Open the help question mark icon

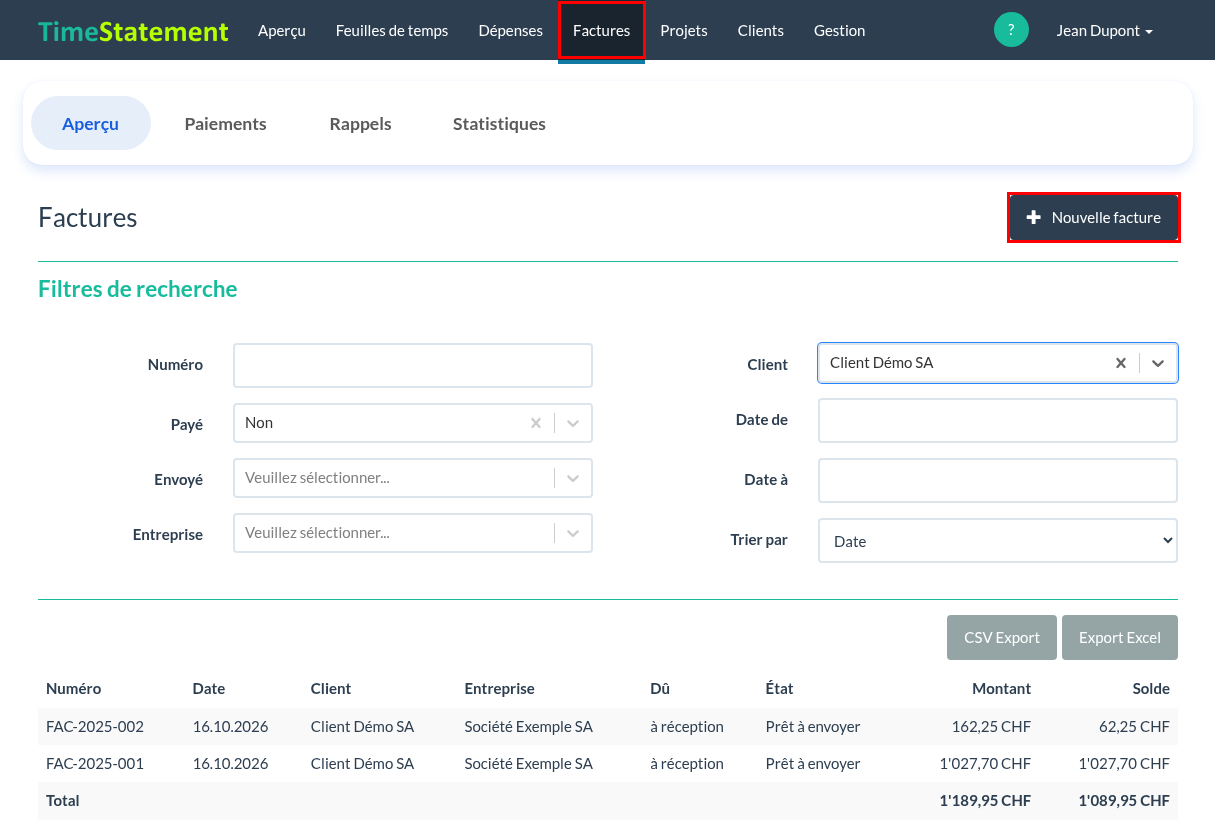(x=1011, y=30)
